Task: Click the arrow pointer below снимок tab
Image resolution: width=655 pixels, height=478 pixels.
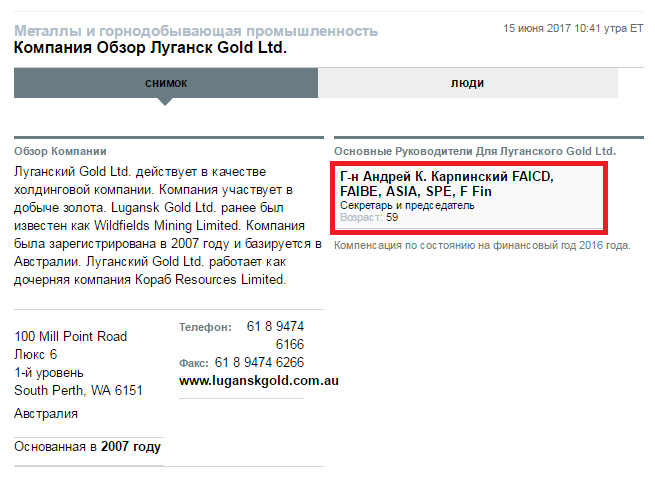Action: point(166,101)
